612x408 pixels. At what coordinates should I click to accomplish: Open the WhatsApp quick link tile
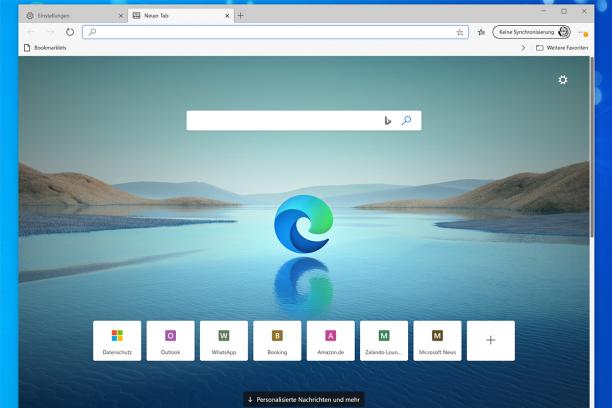click(x=224, y=341)
